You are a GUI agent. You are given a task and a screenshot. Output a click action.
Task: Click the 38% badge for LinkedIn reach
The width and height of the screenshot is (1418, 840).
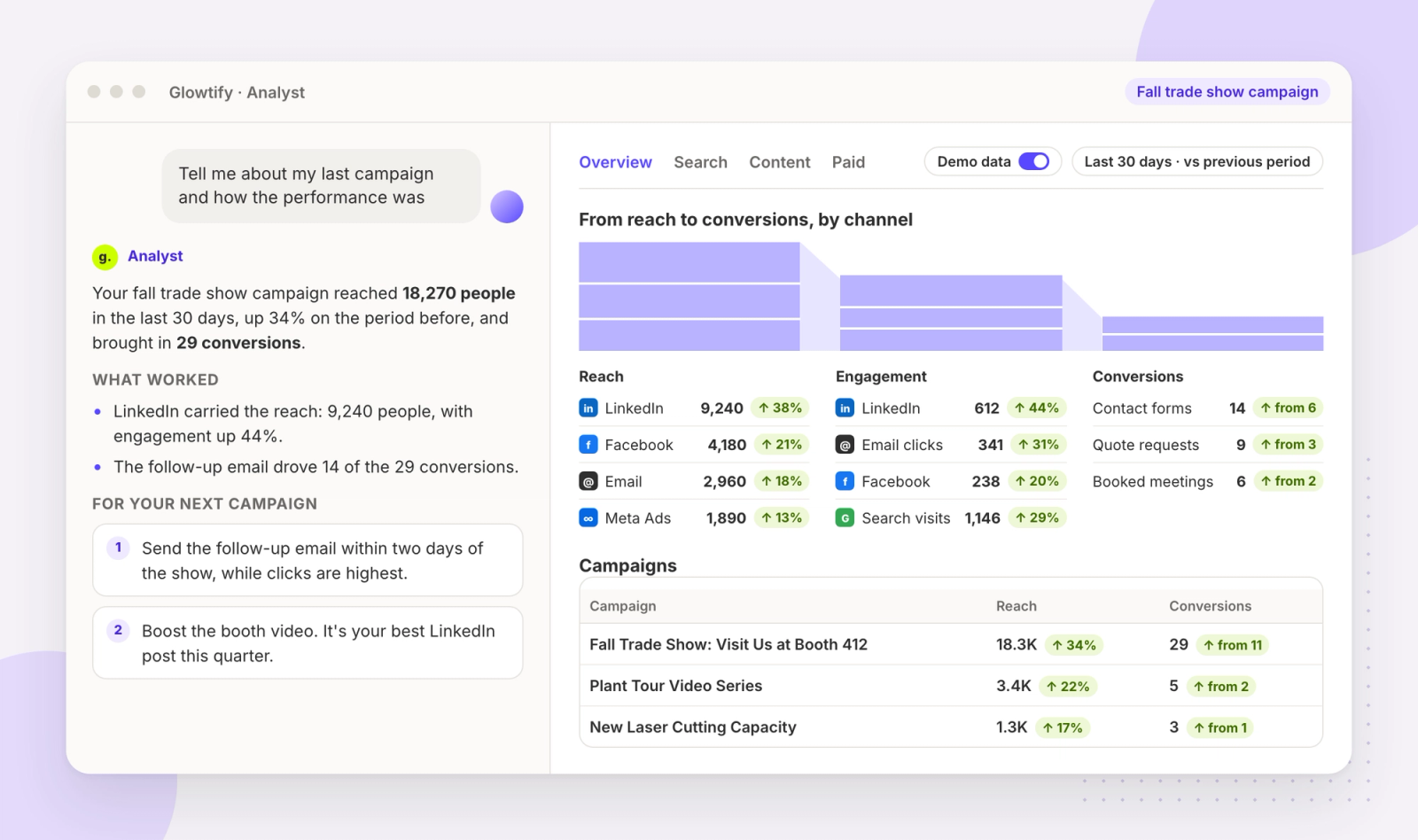click(x=780, y=408)
